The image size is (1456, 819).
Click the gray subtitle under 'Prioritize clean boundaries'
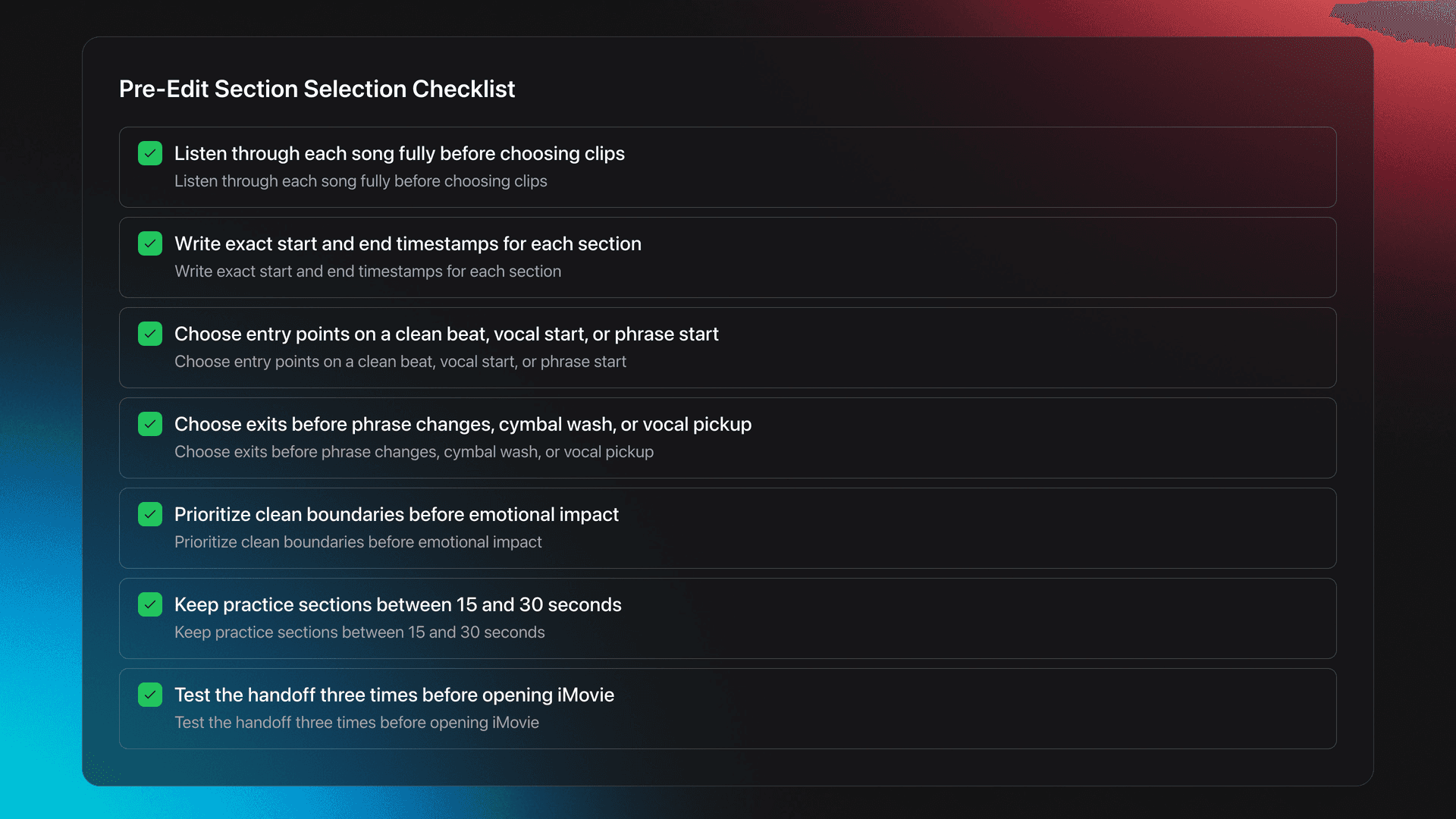[358, 542]
